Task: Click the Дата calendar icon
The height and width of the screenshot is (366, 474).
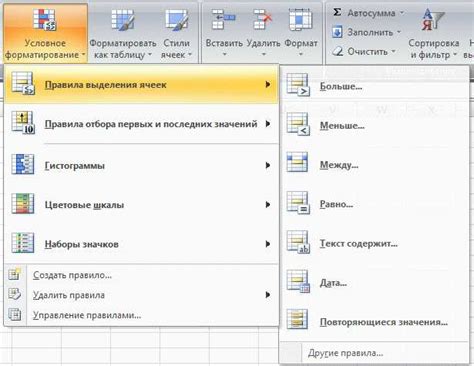Action: click(298, 282)
